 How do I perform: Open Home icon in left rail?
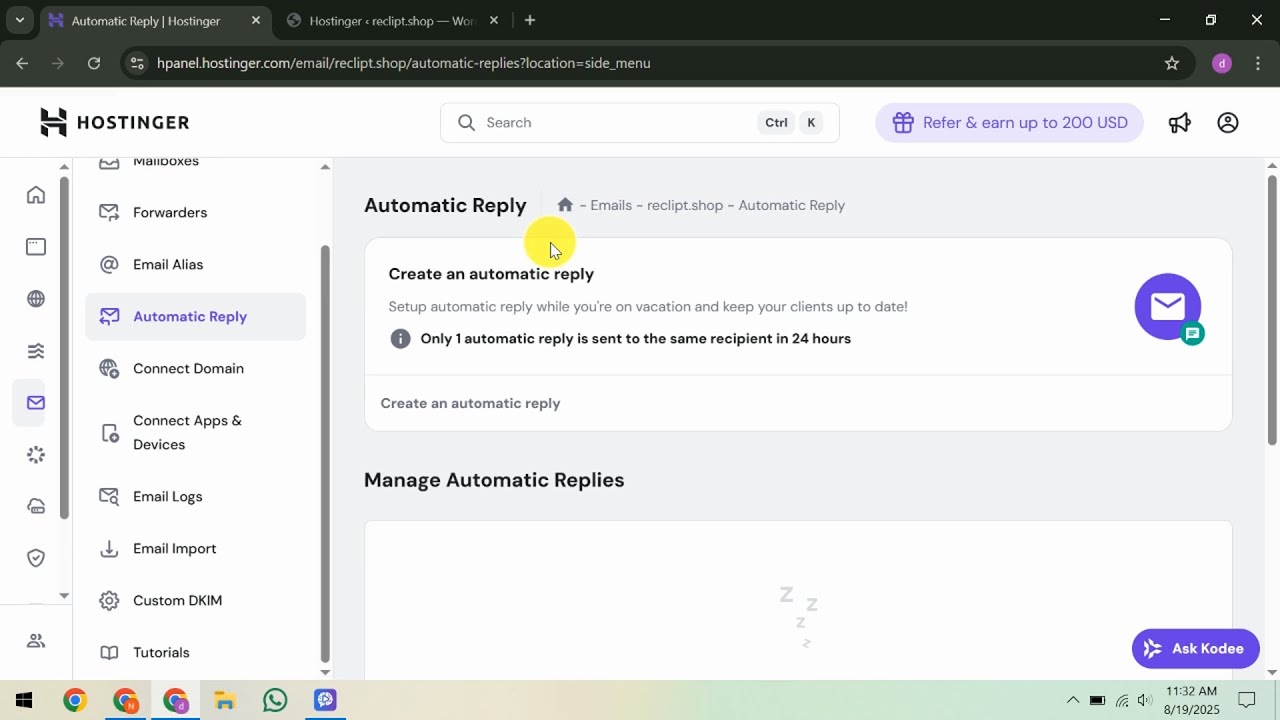coord(36,195)
